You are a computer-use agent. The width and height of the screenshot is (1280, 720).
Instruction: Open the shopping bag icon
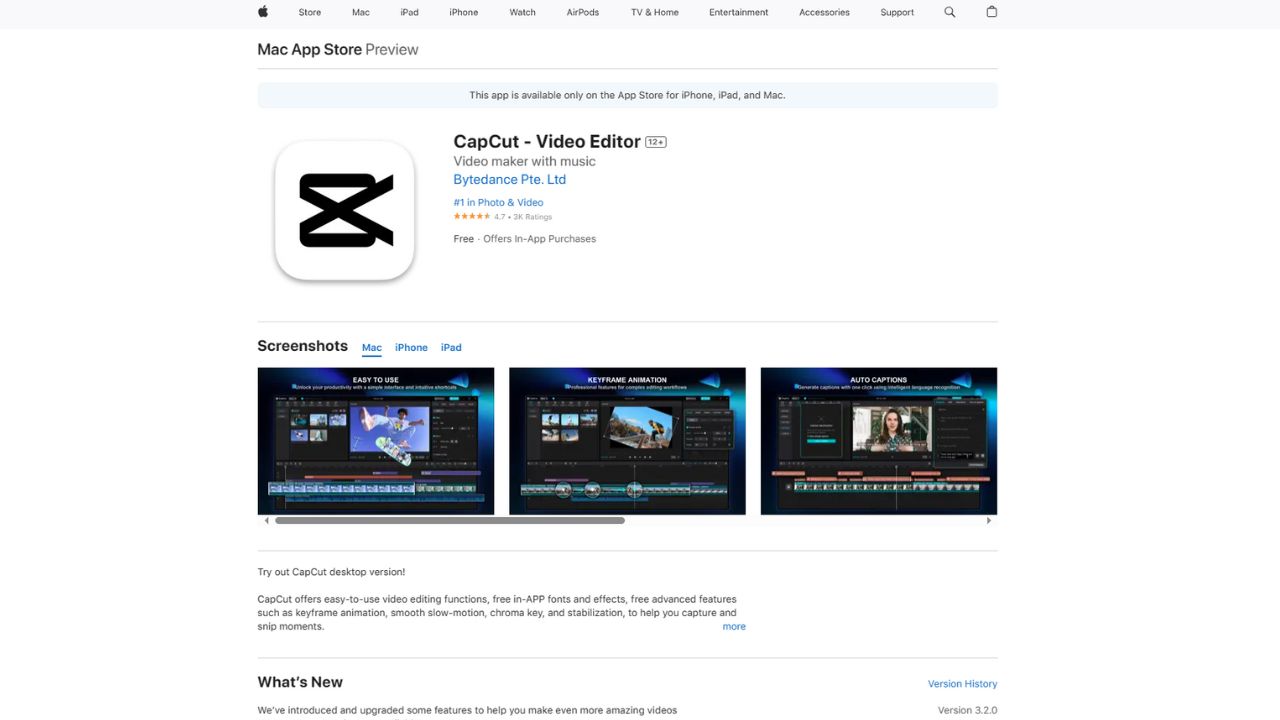(992, 12)
